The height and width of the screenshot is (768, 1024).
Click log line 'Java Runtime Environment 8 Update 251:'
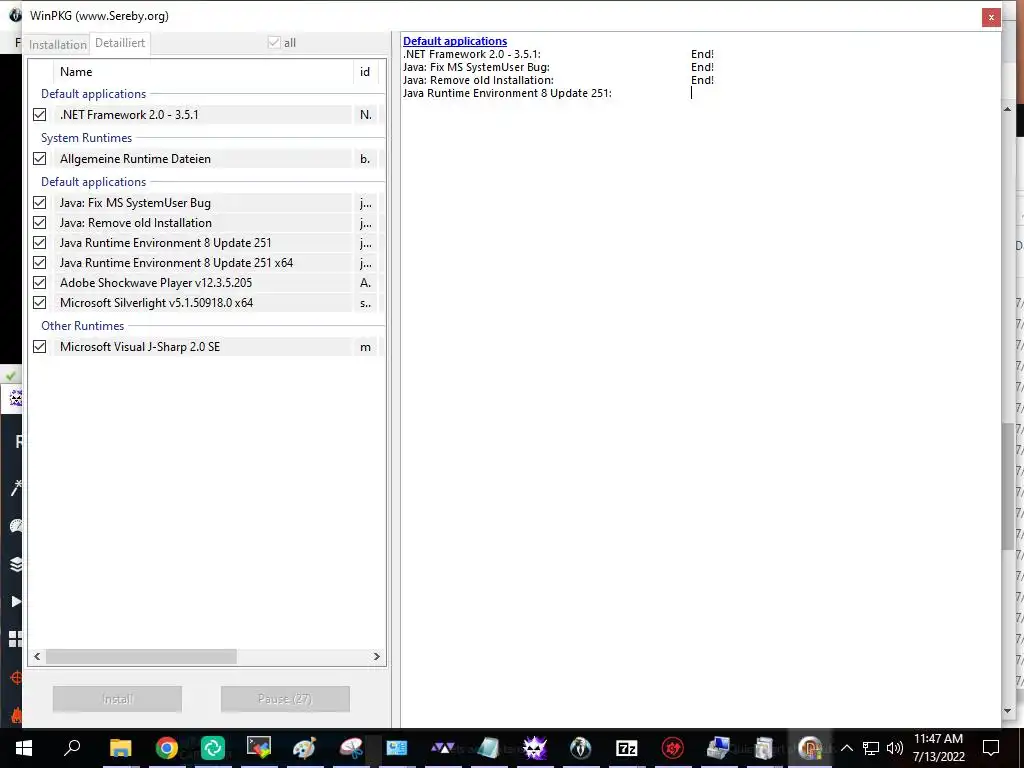point(507,93)
